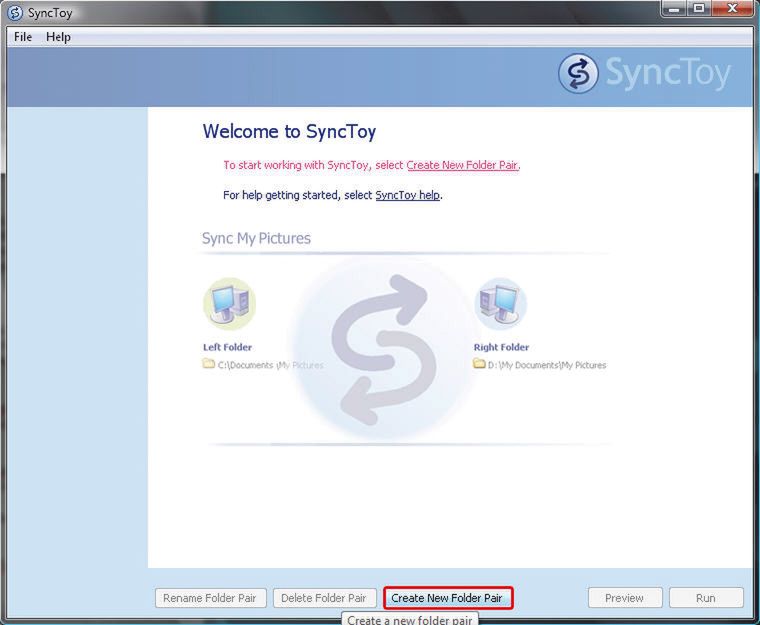Click the SyncToy title bar app icon
Image resolution: width=760 pixels, height=625 pixels.
click(15, 13)
